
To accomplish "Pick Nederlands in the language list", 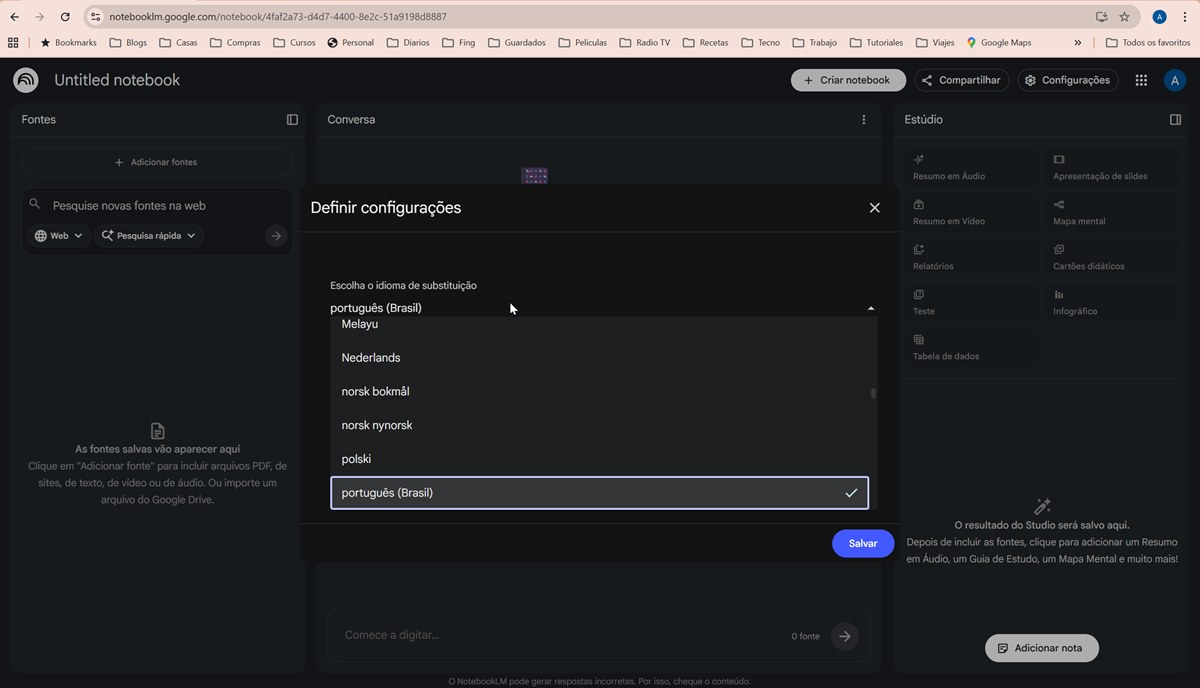I will click(x=371, y=358).
